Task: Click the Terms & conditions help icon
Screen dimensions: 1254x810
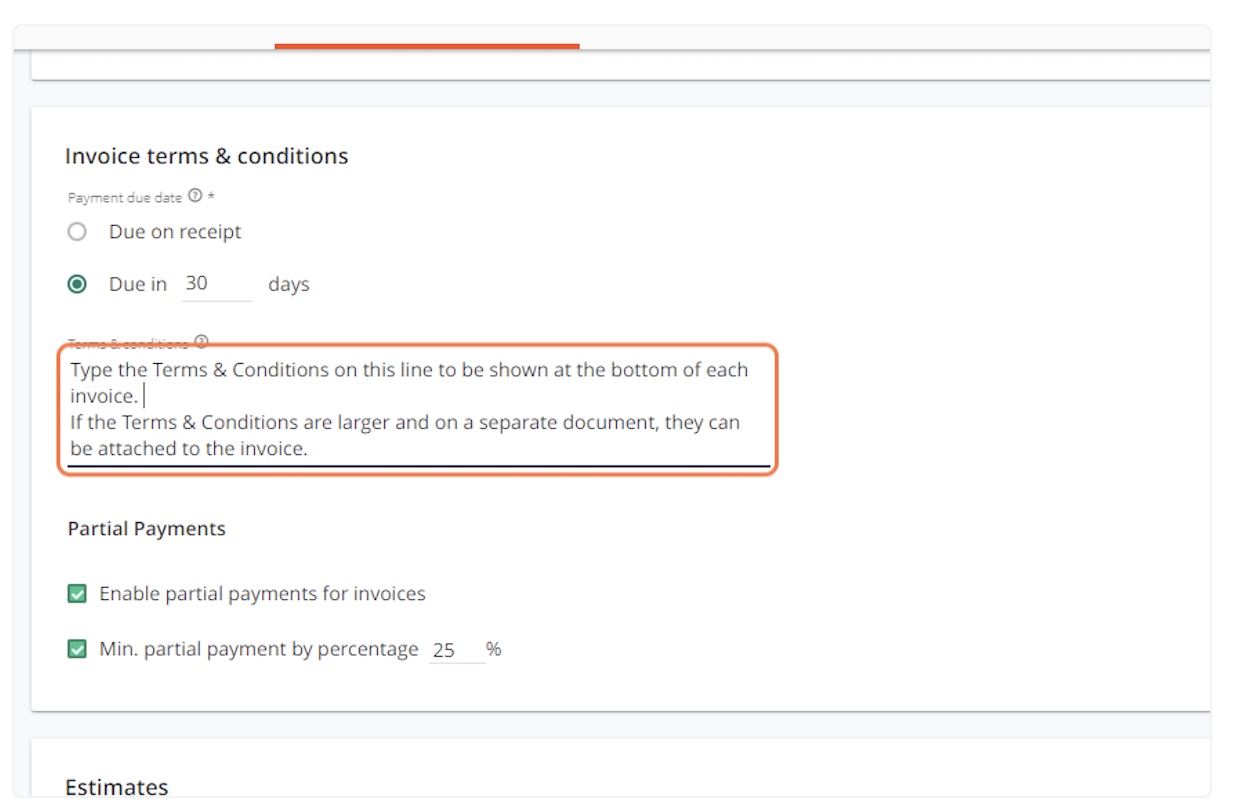Action: coord(202,341)
